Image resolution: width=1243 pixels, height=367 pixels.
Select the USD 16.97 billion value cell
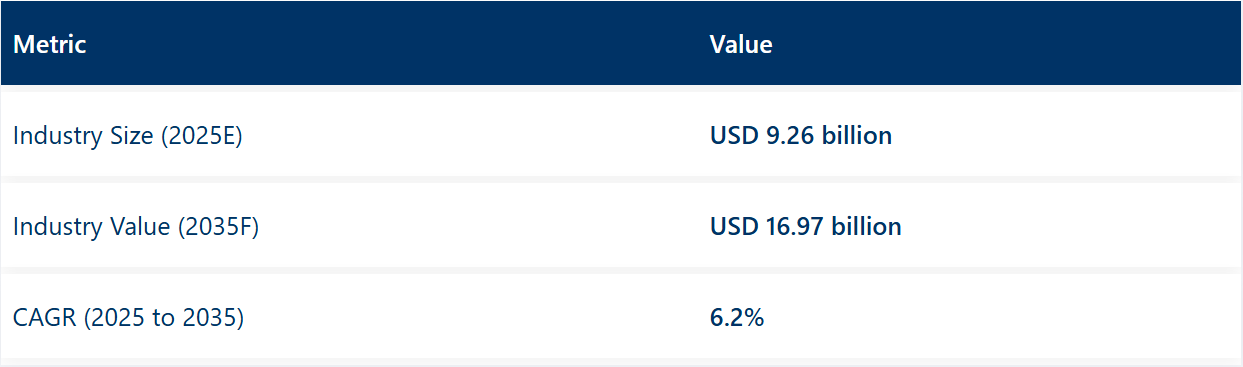805,227
